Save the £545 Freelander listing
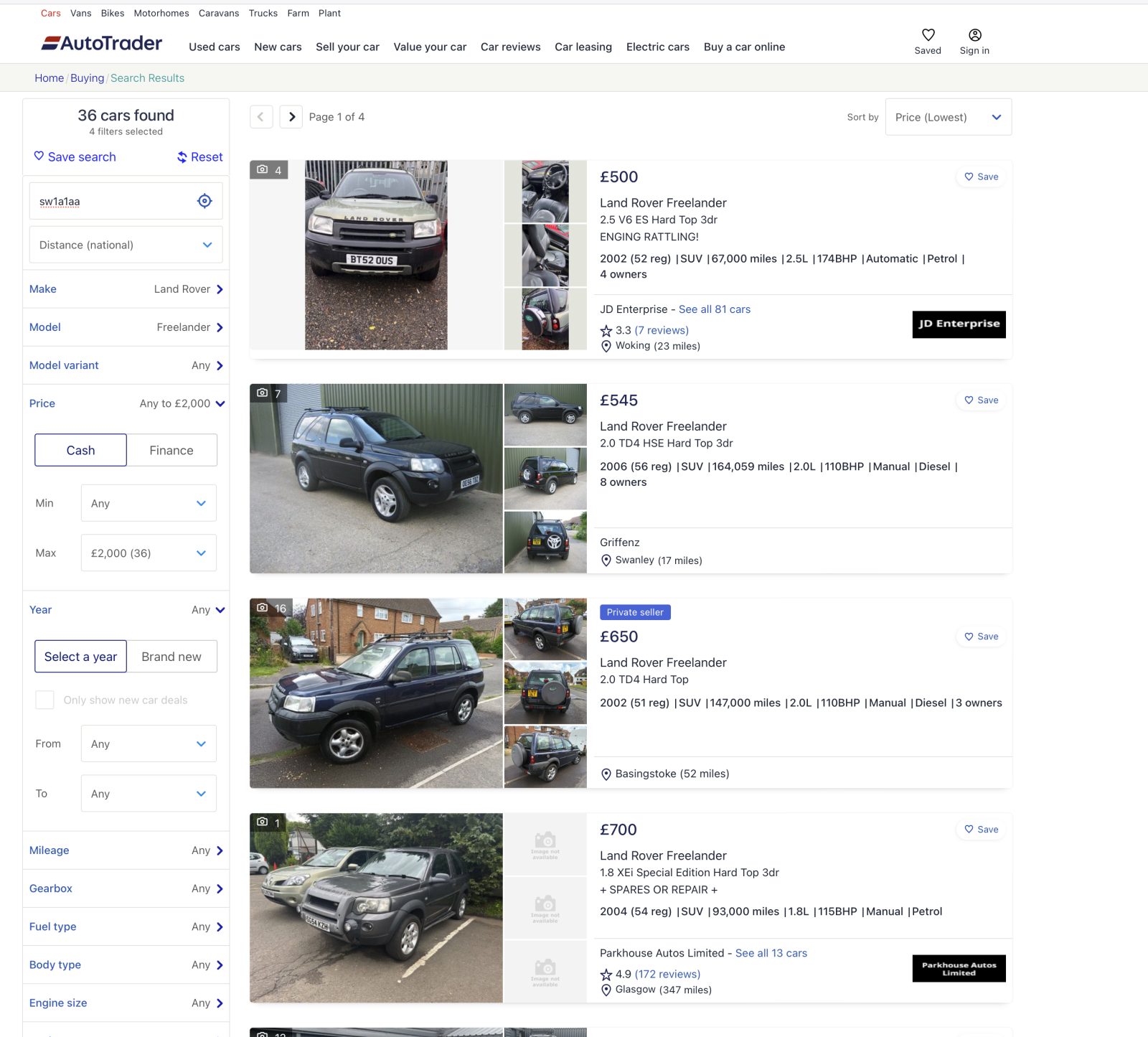This screenshot has height=1037, width=1148. coord(981,400)
